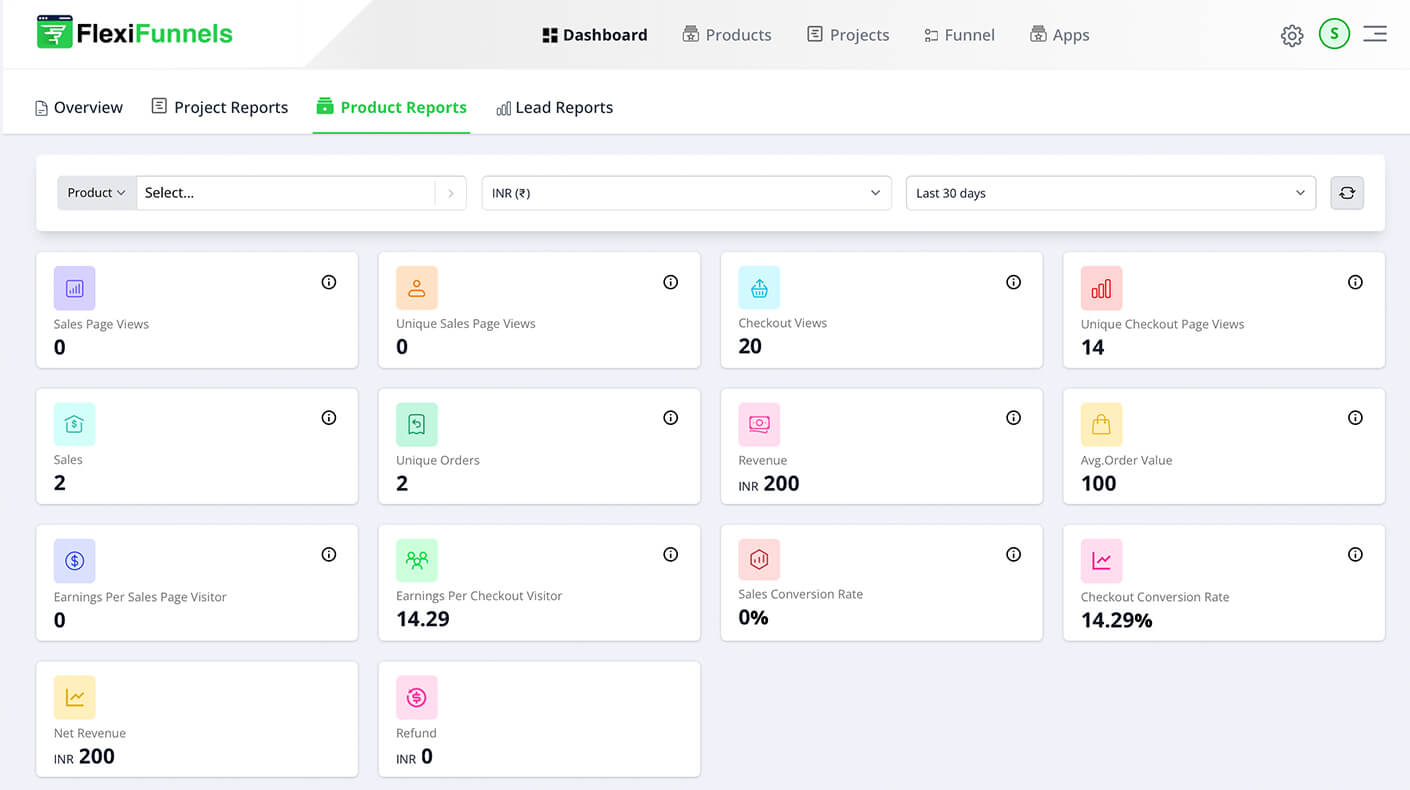Click info icon on Unique Orders card
Image resolution: width=1410 pixels, height=790 pixels.
coord(671,418)
